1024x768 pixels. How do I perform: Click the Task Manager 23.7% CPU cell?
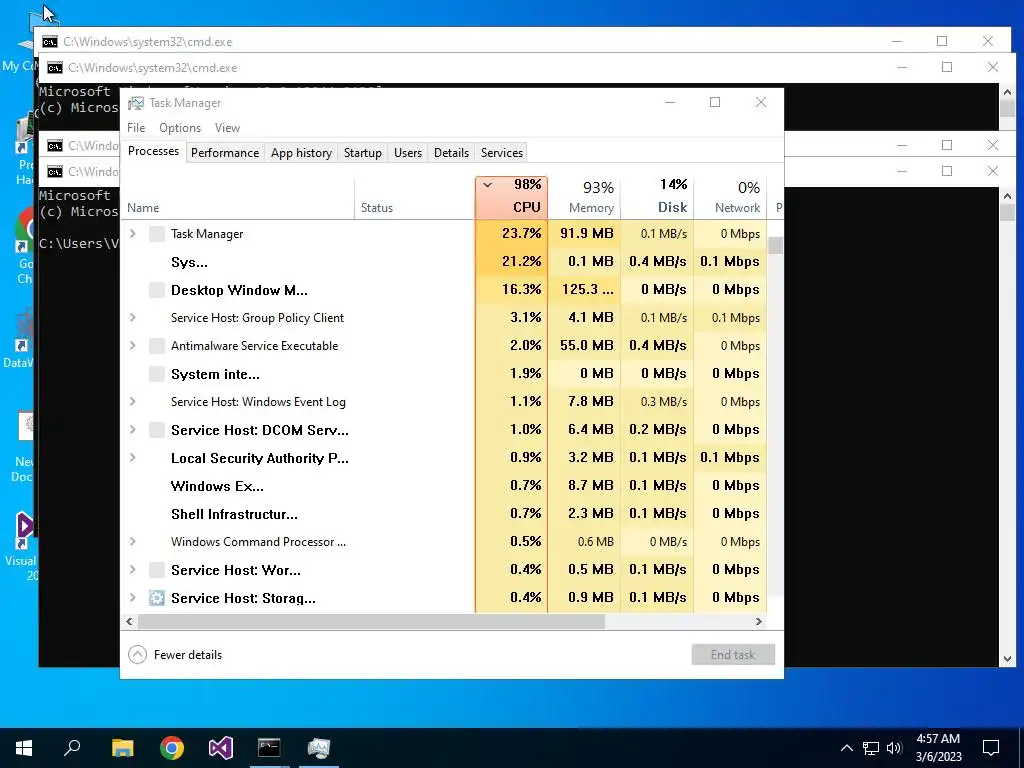click(x=511, y=234)
